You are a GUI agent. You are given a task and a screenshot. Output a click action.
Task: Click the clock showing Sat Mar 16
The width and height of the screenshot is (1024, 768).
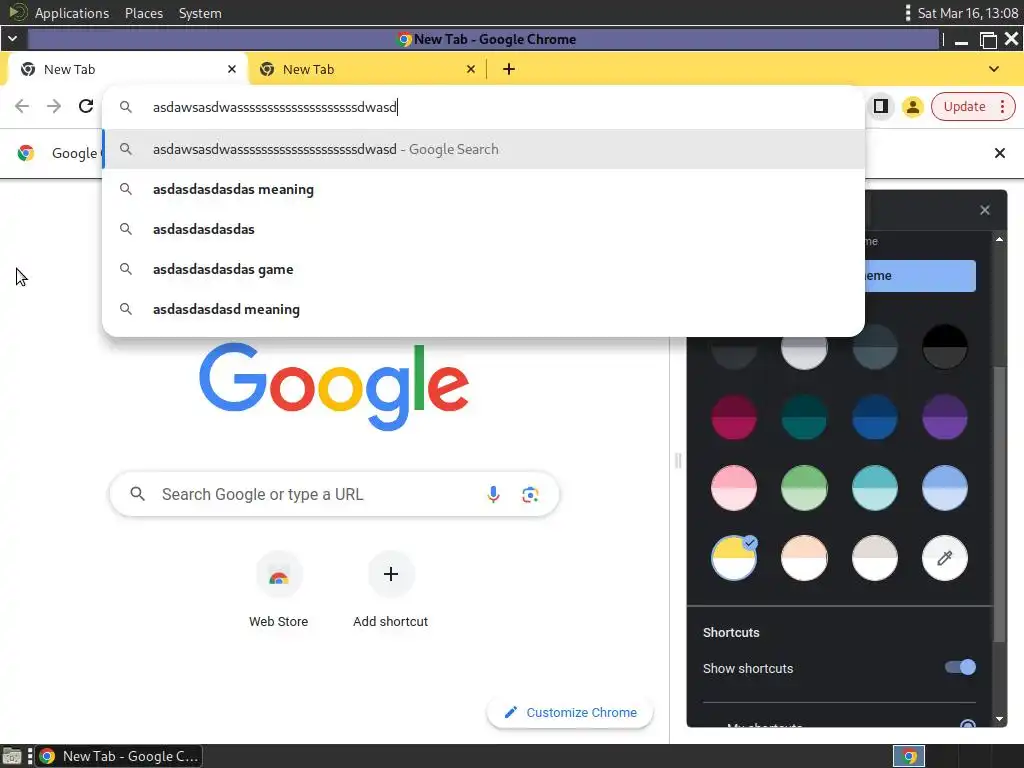click(968, 13)
